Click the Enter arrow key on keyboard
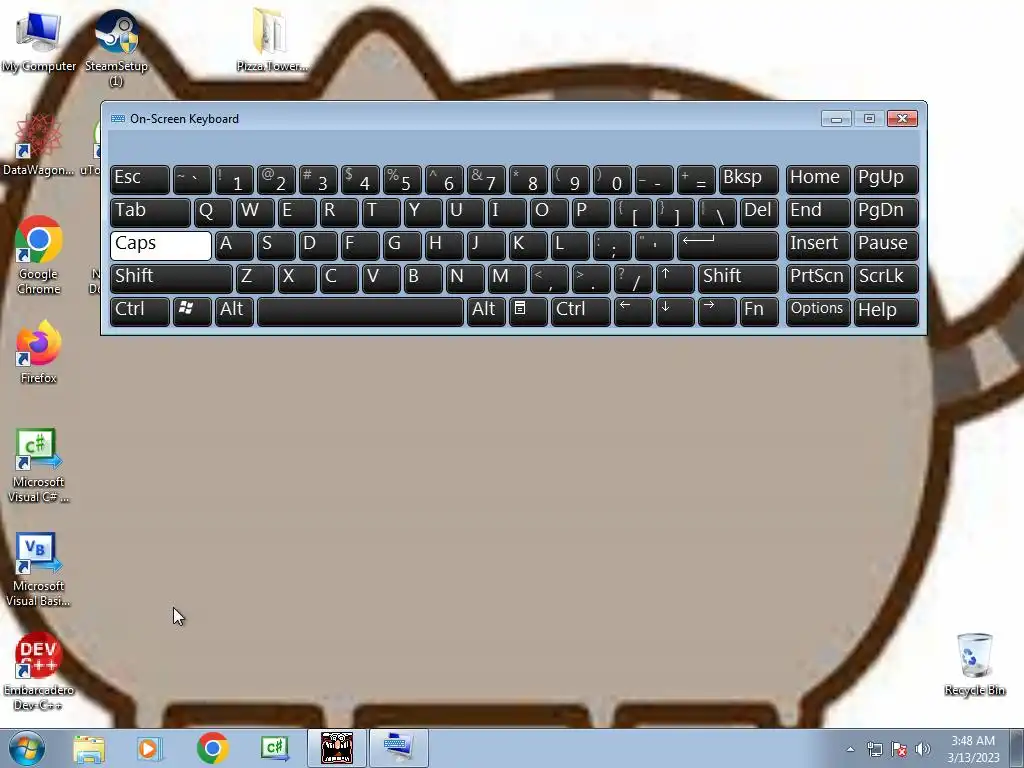This screenshot has height=768, width=1024. (x=728, y=246)
